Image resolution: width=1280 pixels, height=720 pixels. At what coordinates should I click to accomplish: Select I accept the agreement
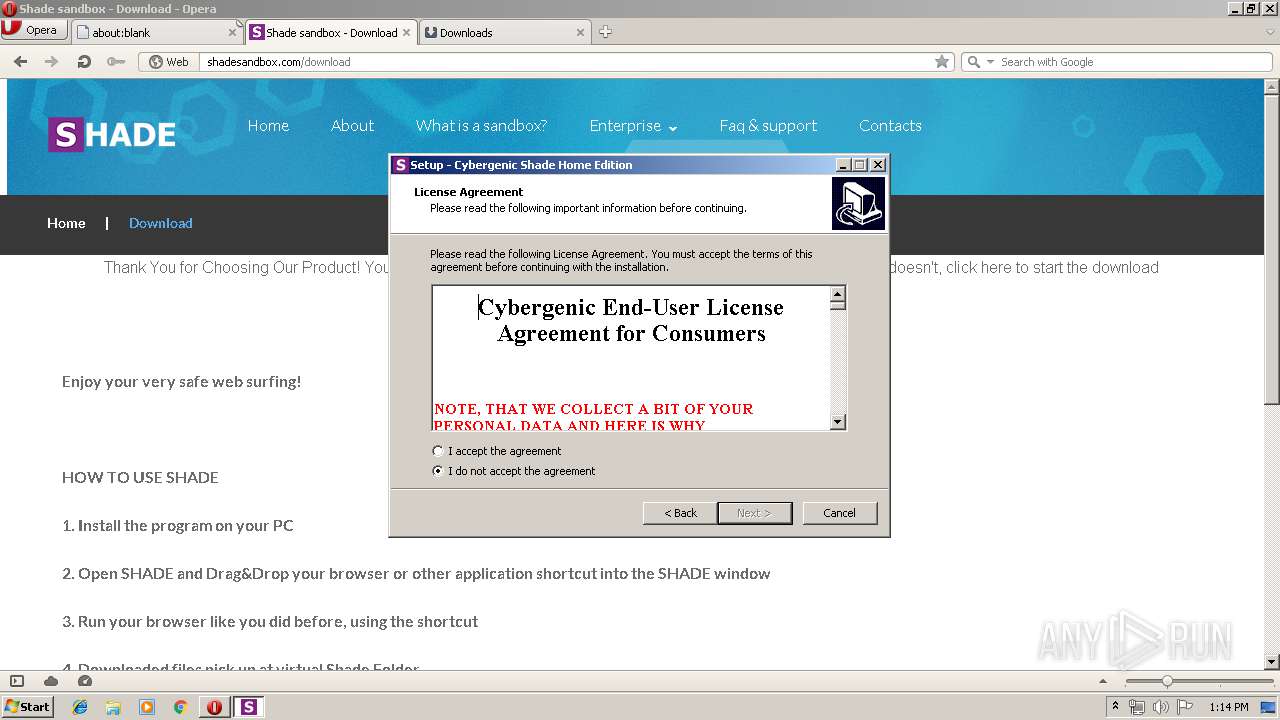coord(497,451)
